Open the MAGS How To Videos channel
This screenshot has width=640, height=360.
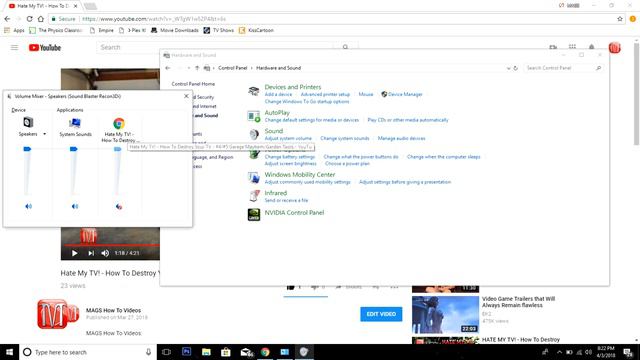(113, 310)
